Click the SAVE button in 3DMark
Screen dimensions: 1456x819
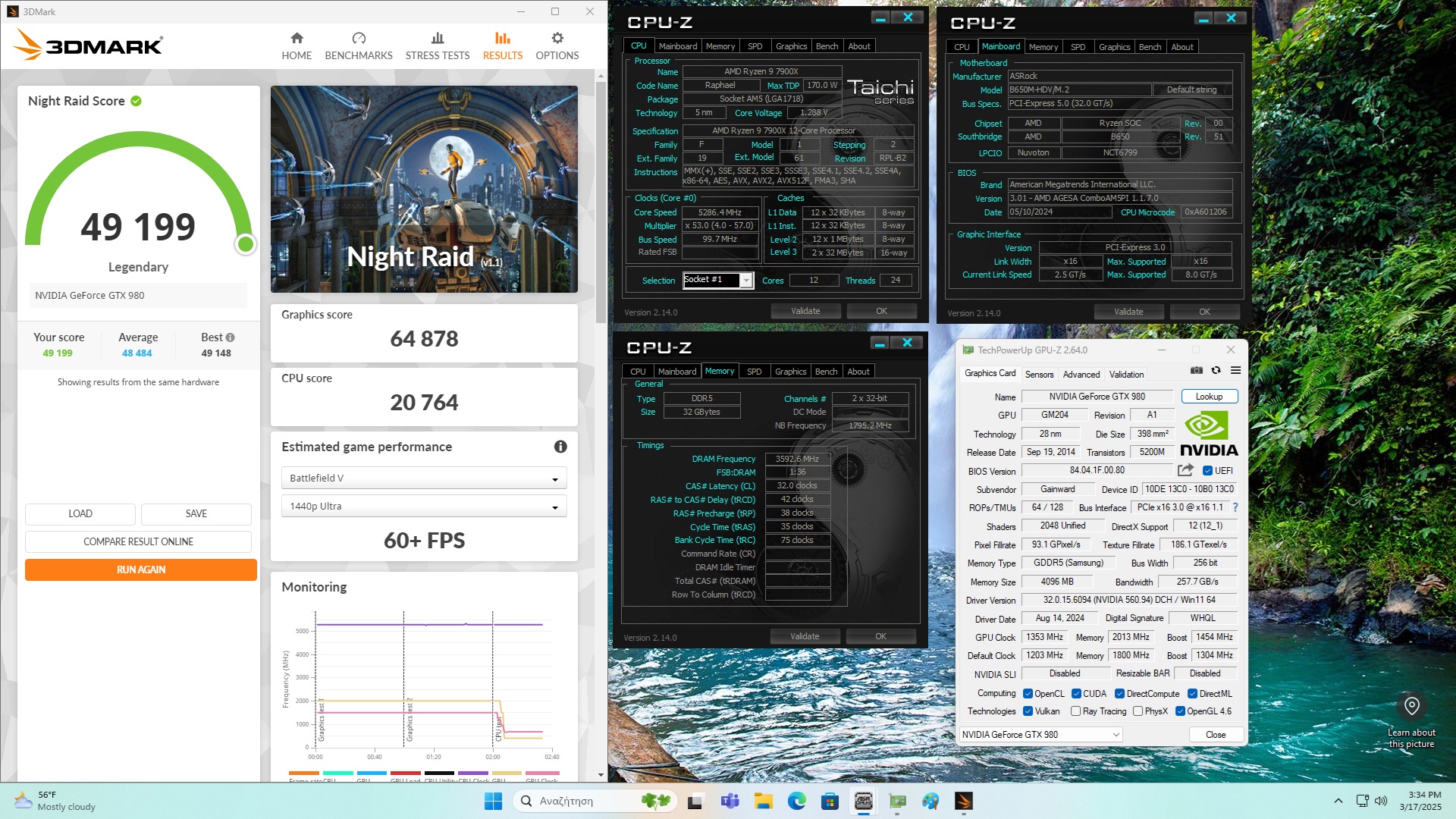196,513
